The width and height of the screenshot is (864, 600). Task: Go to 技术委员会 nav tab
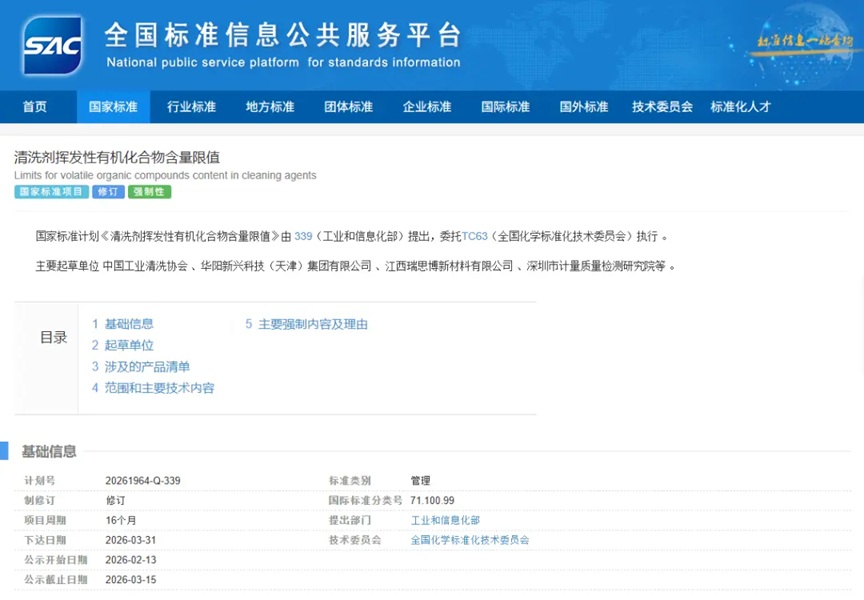coord(662,107)
